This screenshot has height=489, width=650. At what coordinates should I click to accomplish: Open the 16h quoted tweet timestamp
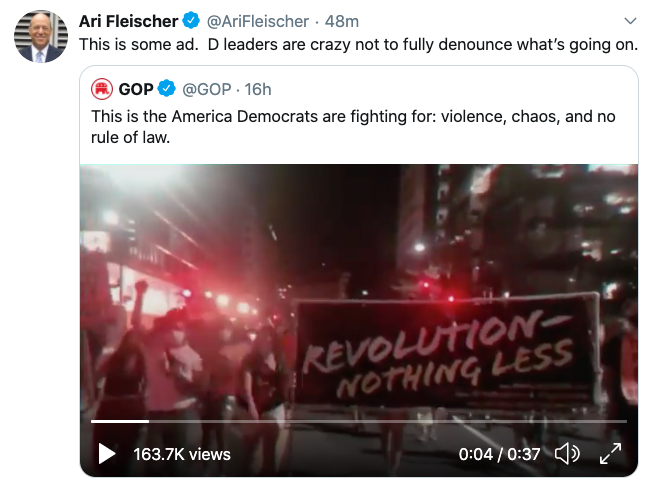(x=257, y=89)
